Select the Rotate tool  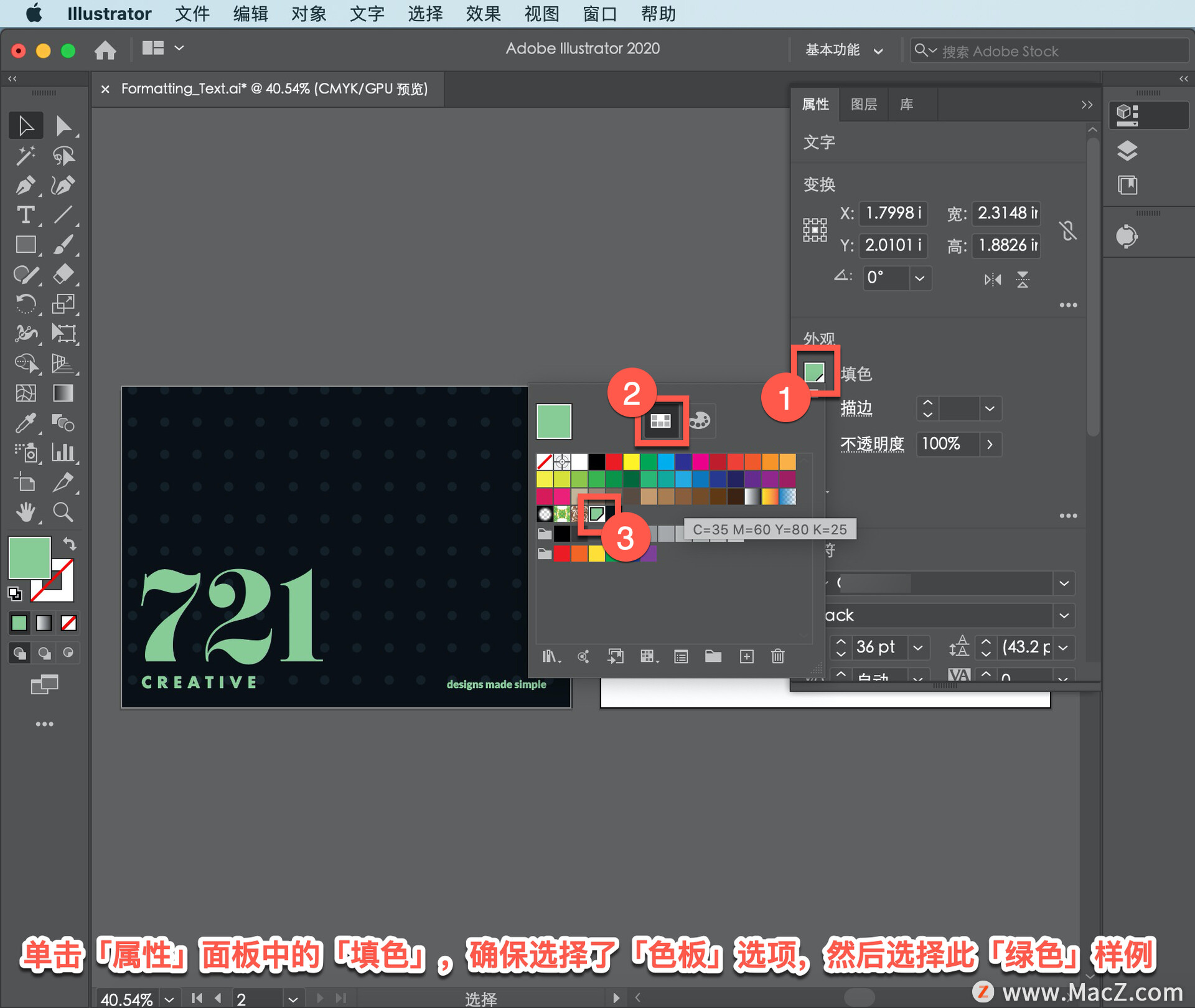click(x=26, y=304)
